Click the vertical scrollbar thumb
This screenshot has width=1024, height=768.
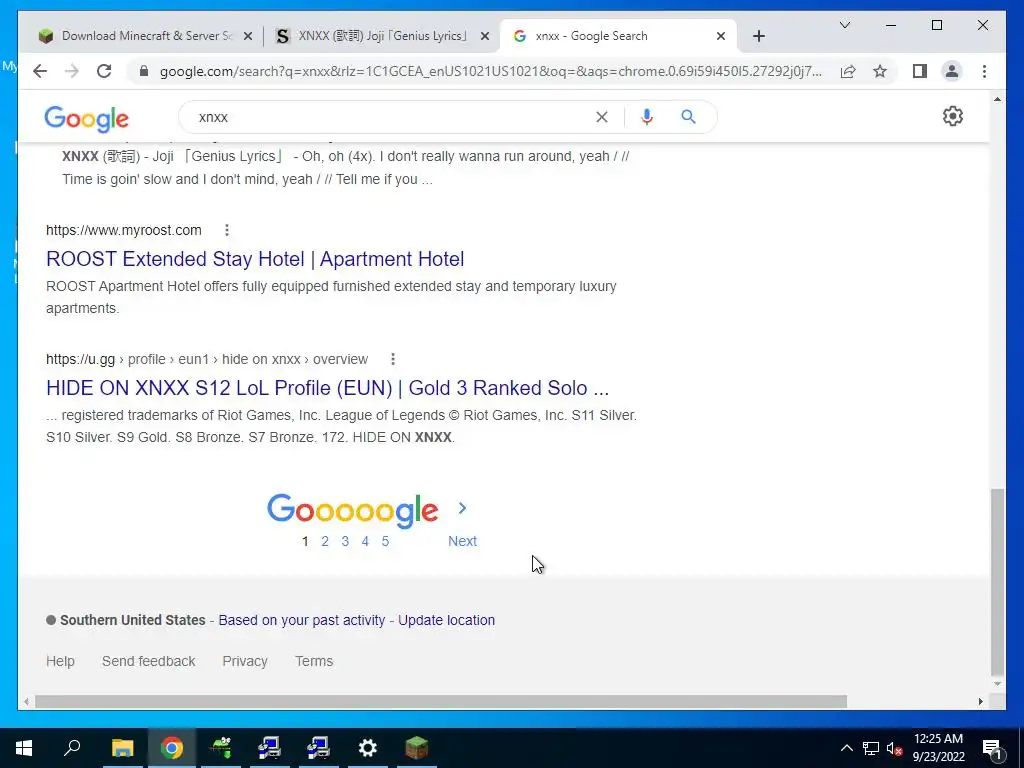click(997, 582)
